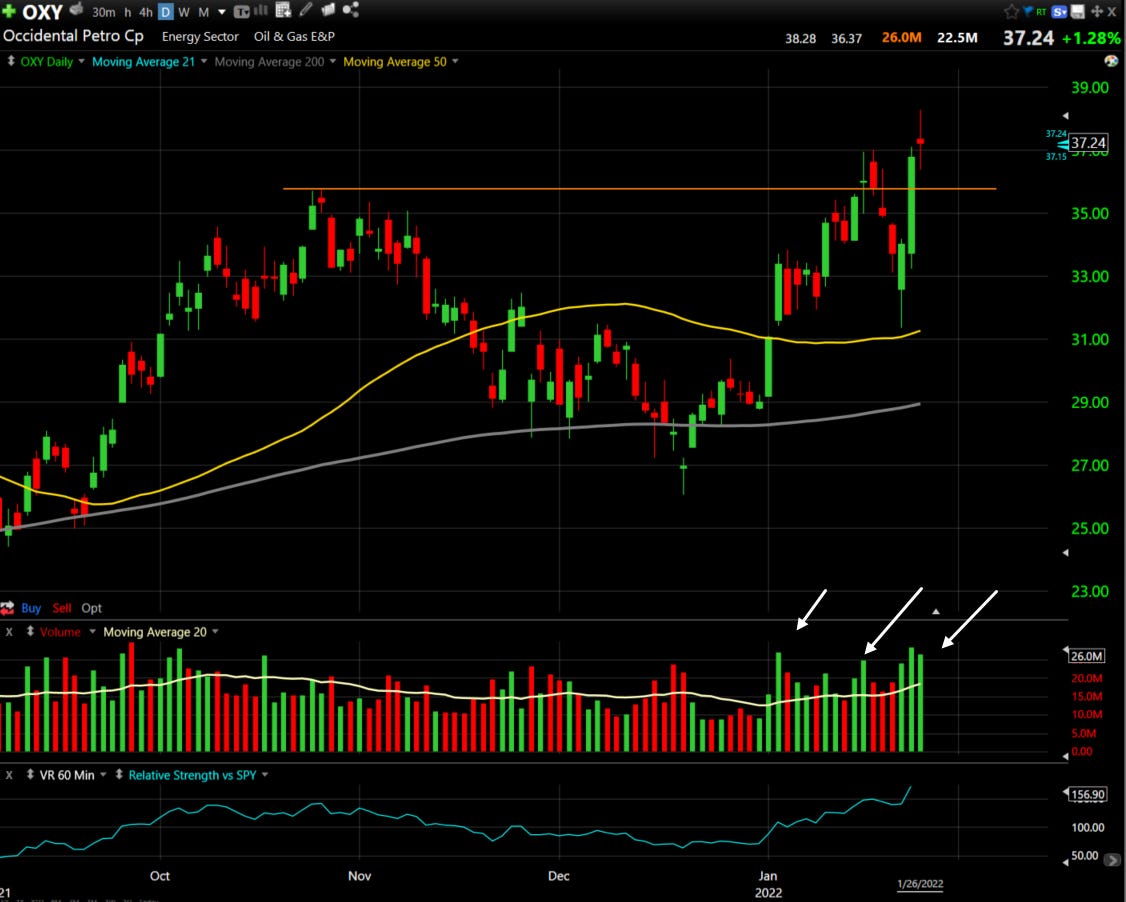Click the Volume pane reorder arrows icon
This screenshot has height=902, width=1126.
(x=30, y=632)
